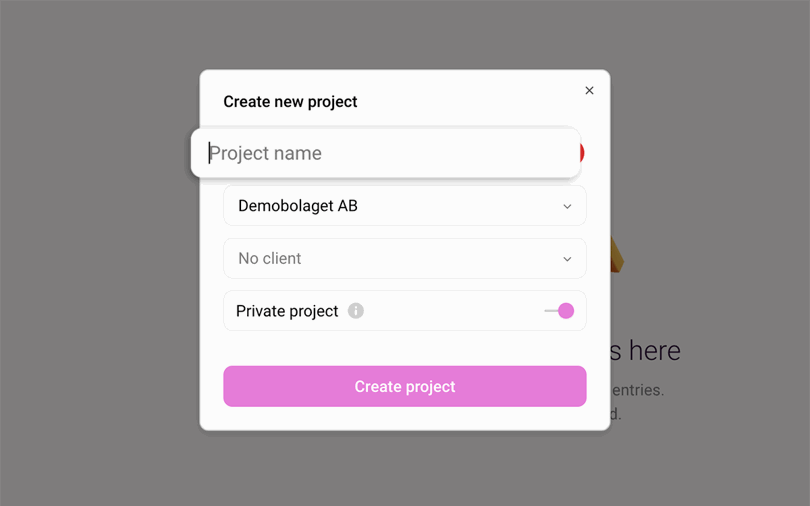This screenshot has width=810, height=506.
Task: Click the chevron beside Demobolaget AB
Action: [x=567, y=207]
